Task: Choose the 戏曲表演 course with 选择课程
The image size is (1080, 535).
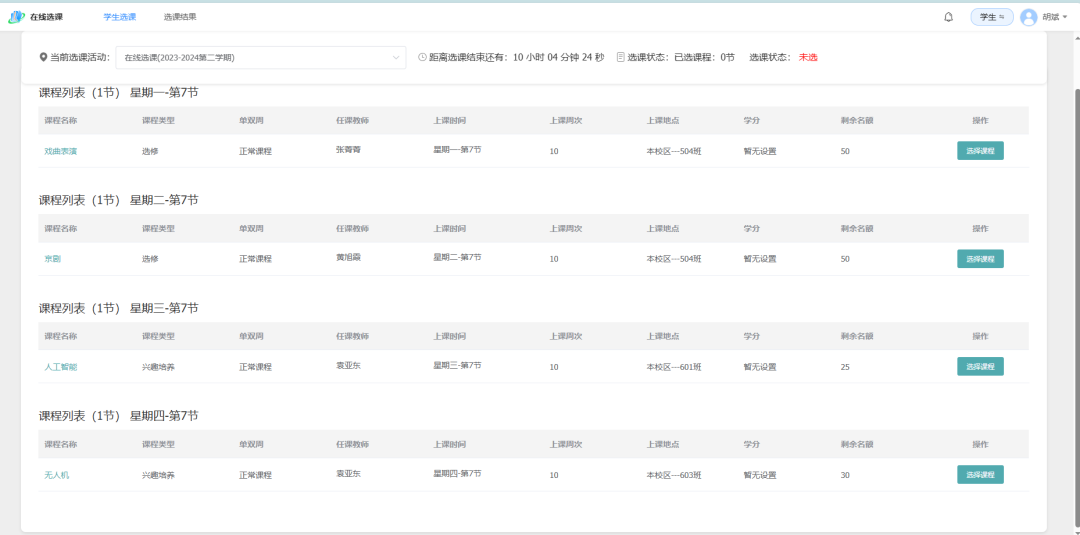Action: point(980,151)
